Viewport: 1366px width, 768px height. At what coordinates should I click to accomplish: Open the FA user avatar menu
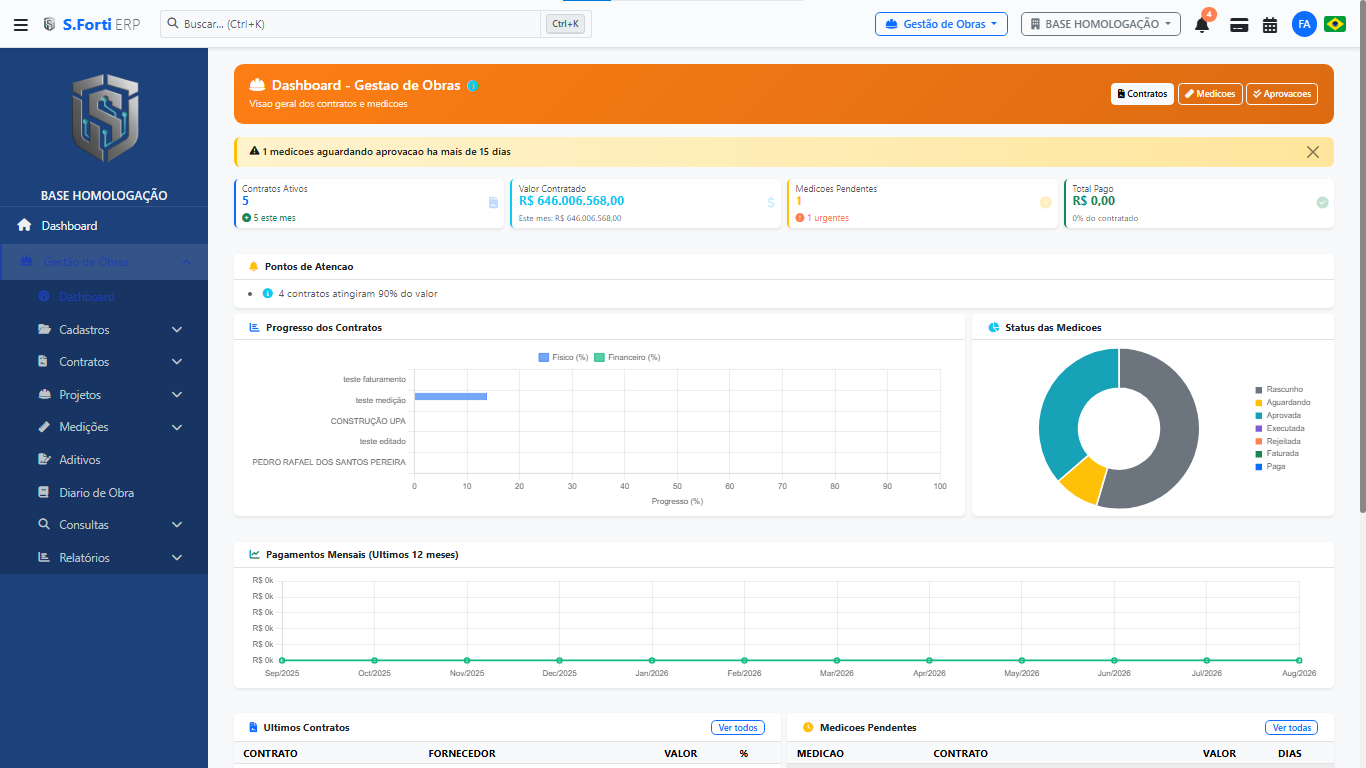[x=1304, y=24]
